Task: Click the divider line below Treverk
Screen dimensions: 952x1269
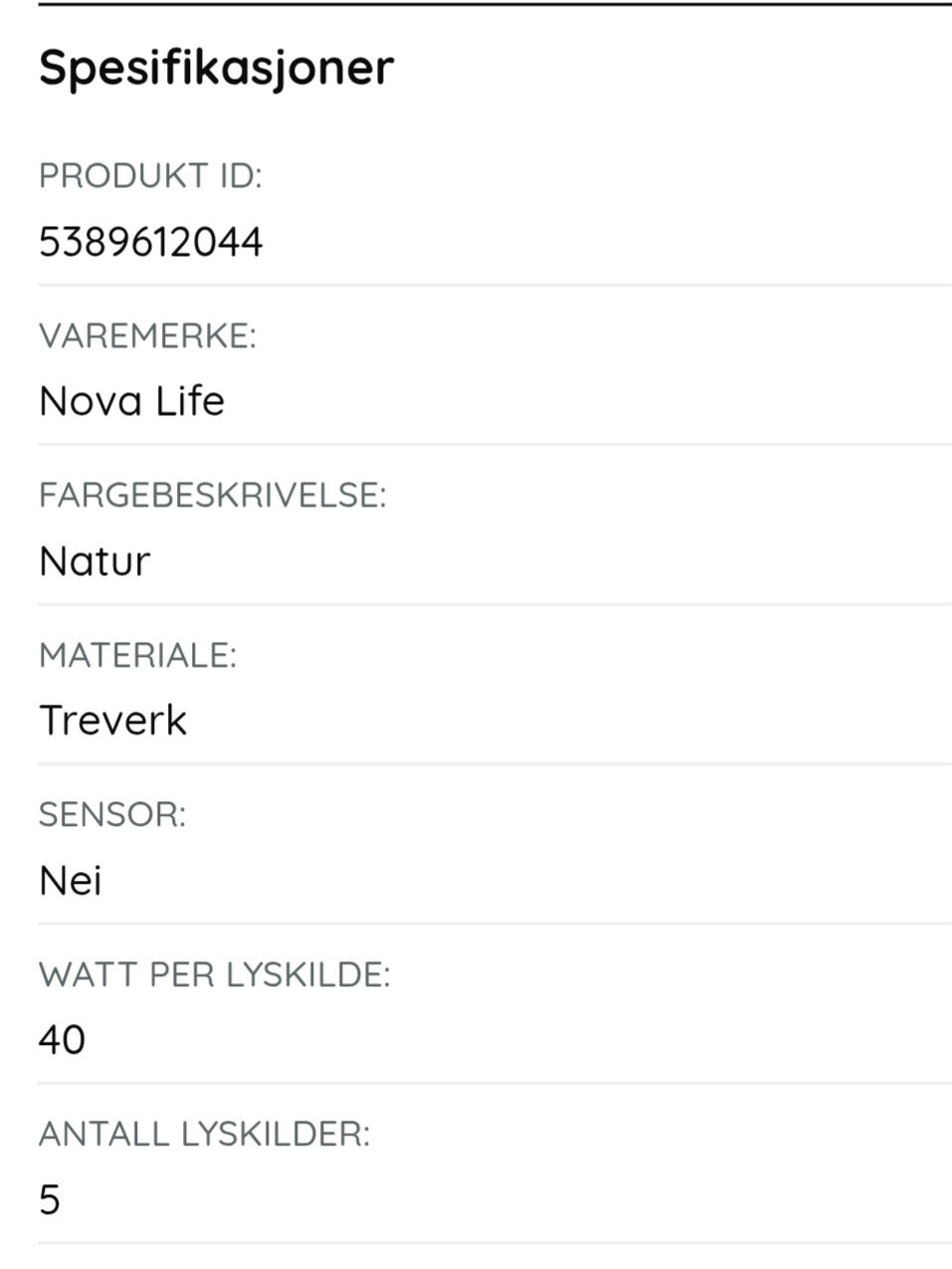Action: coord(494,763)
